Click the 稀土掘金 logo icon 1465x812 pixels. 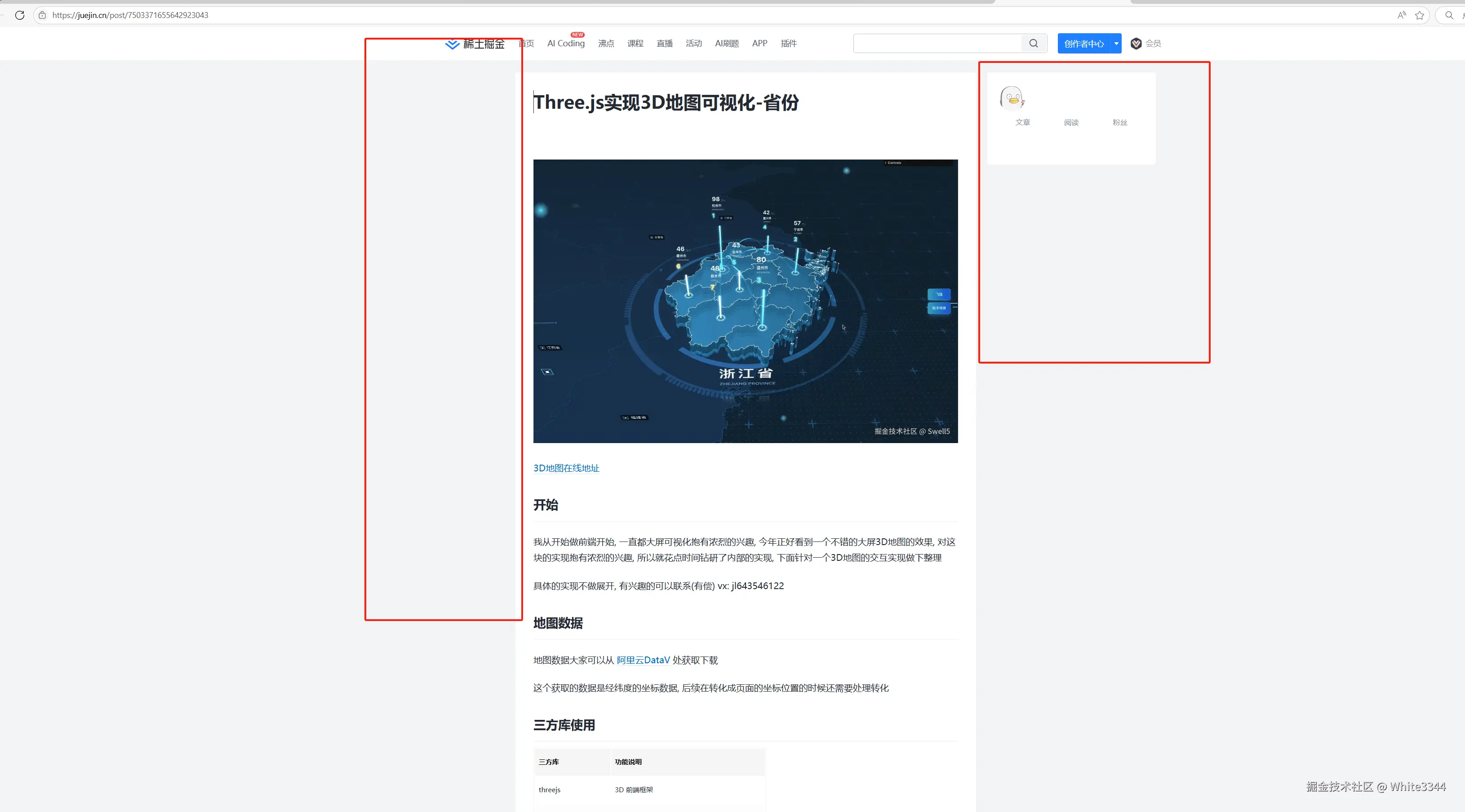coord(452,44)
